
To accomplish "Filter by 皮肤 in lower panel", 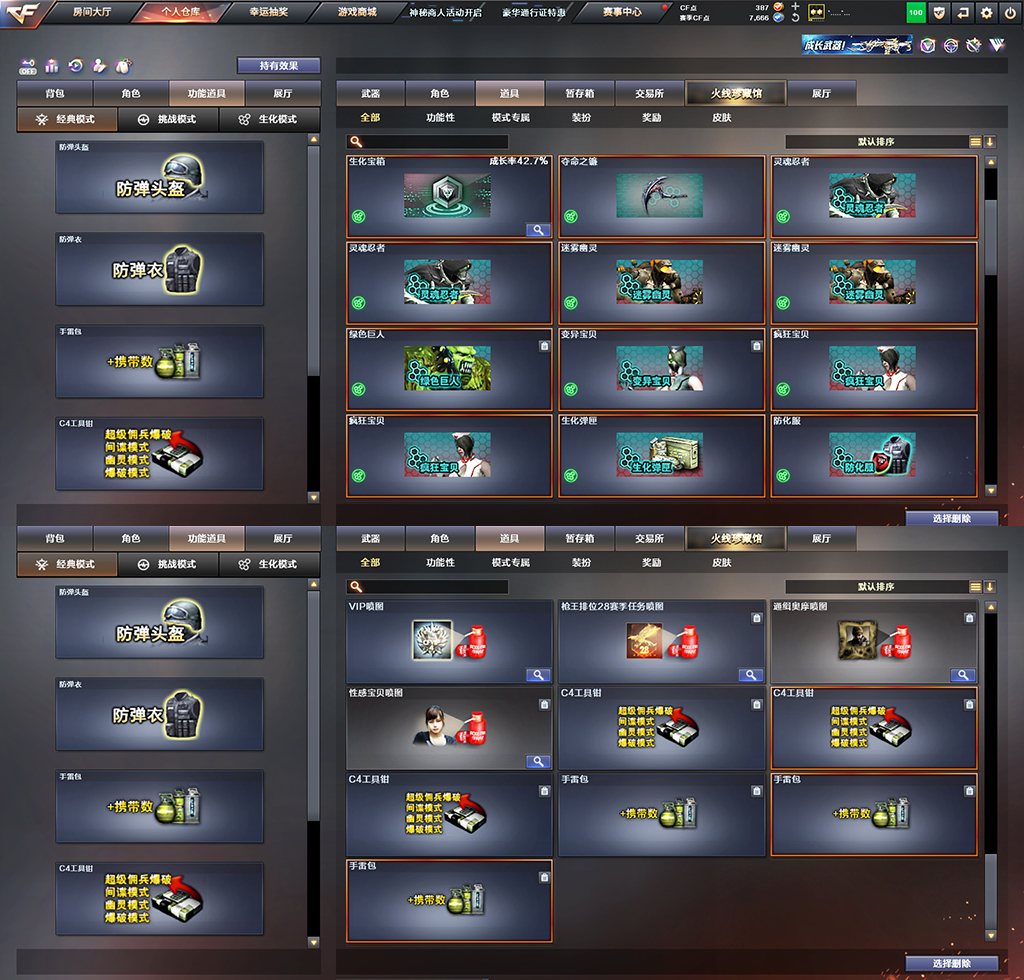I will tap(722, 562).
